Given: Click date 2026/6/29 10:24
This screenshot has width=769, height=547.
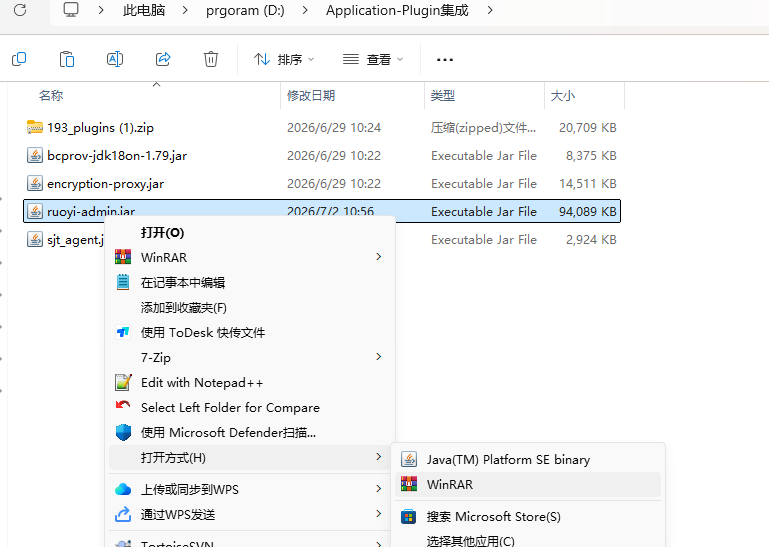Looking at the screenshot, I should point(334,128).
